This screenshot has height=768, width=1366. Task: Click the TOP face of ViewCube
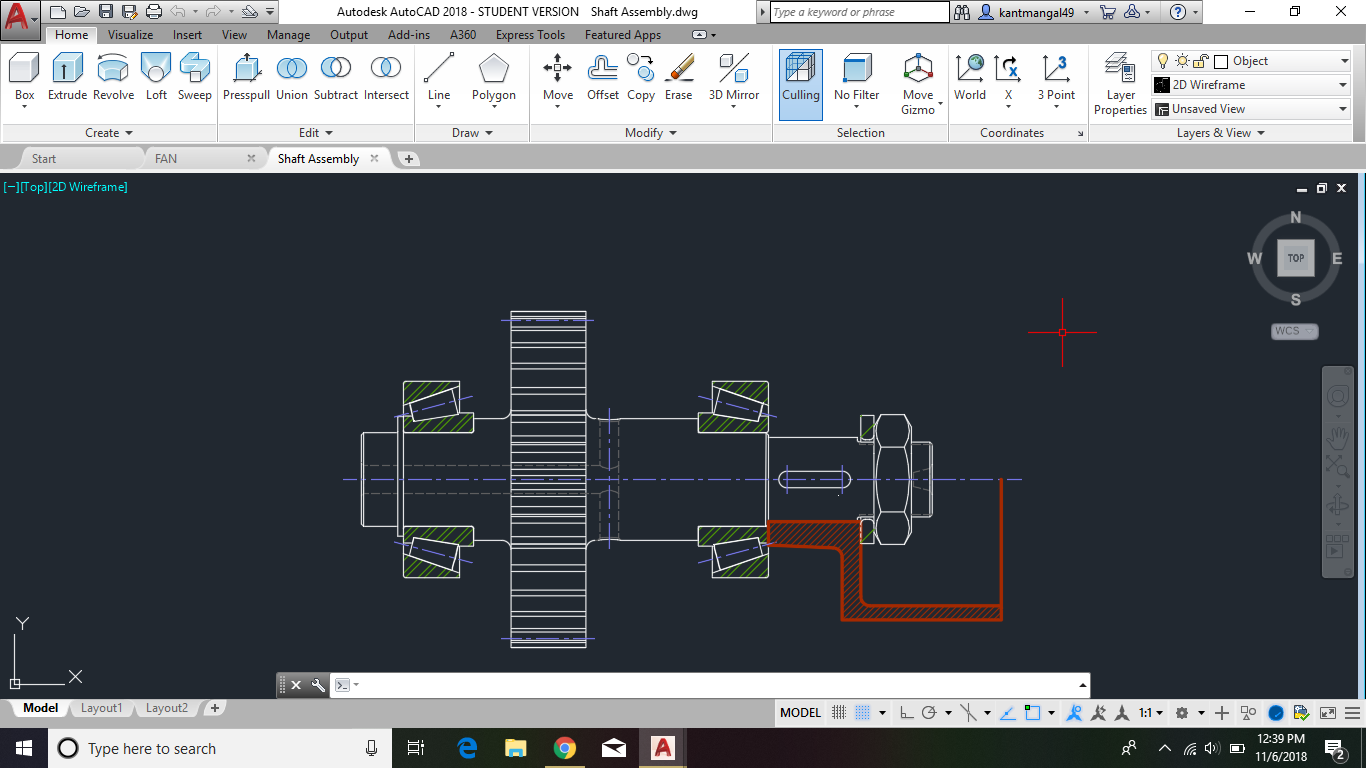pyautogui.click(x=1295, y=258)
